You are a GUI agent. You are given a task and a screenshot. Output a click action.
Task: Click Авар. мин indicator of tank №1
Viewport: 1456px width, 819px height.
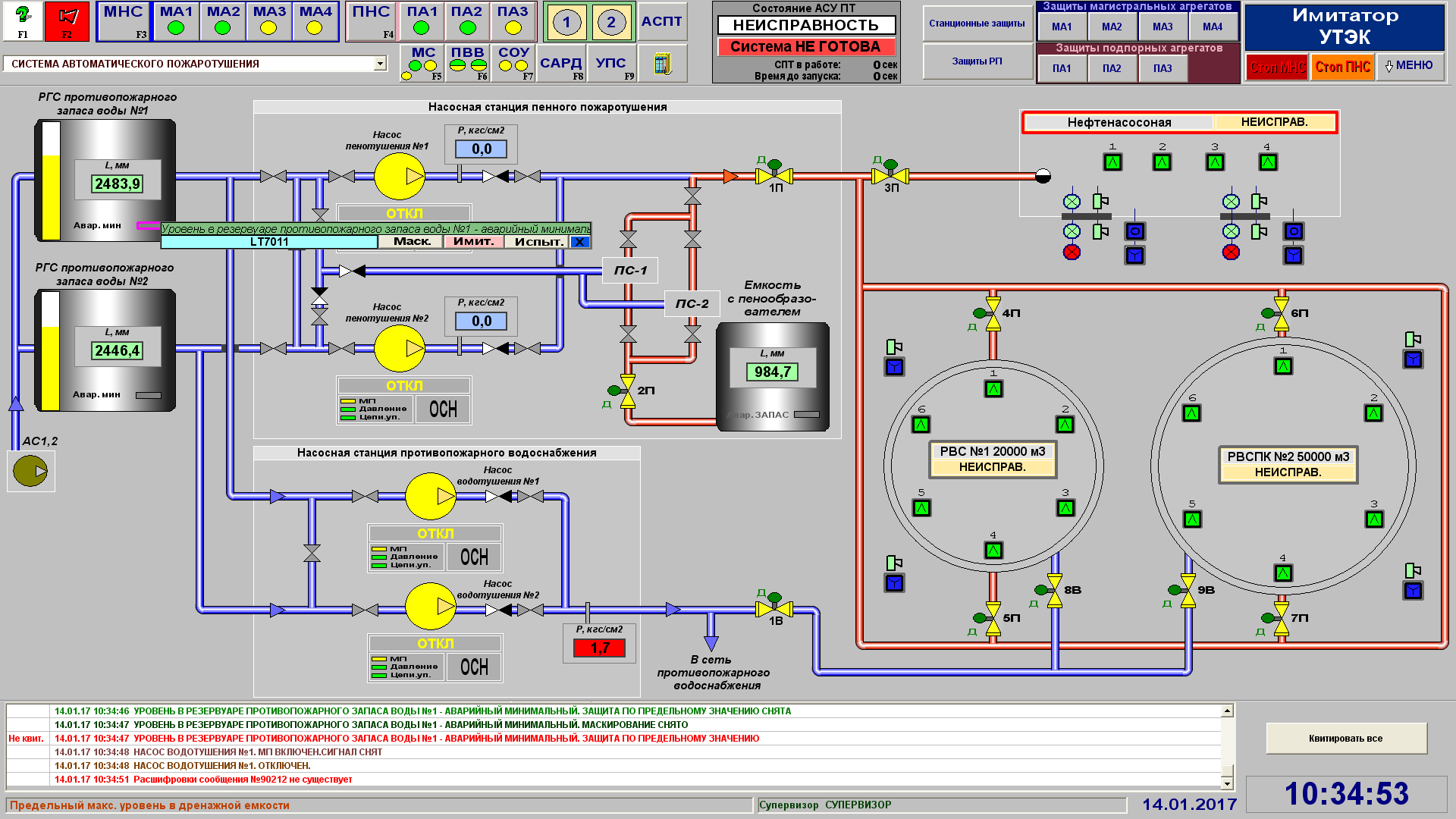[148, 225]
